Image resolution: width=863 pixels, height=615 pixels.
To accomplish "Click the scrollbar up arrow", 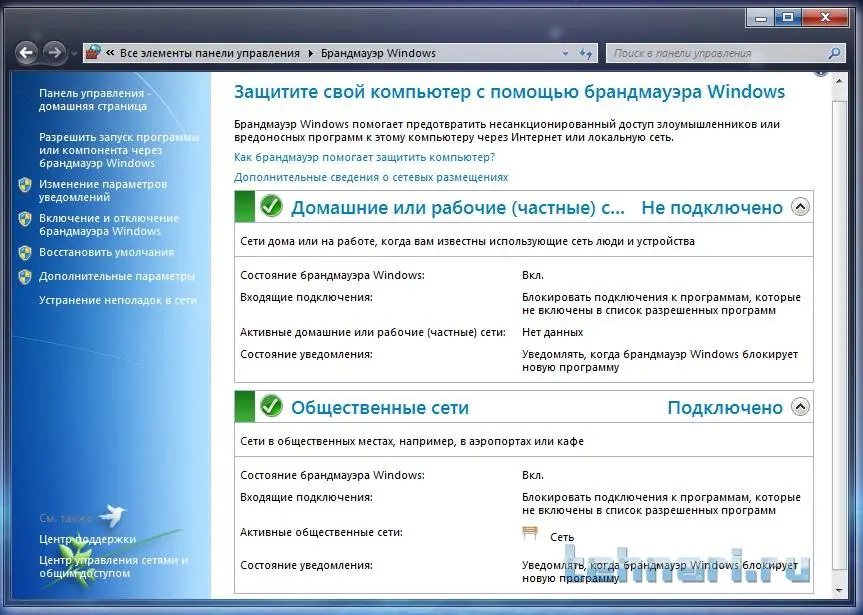I will pyautogui.click(x=839, y=81).
